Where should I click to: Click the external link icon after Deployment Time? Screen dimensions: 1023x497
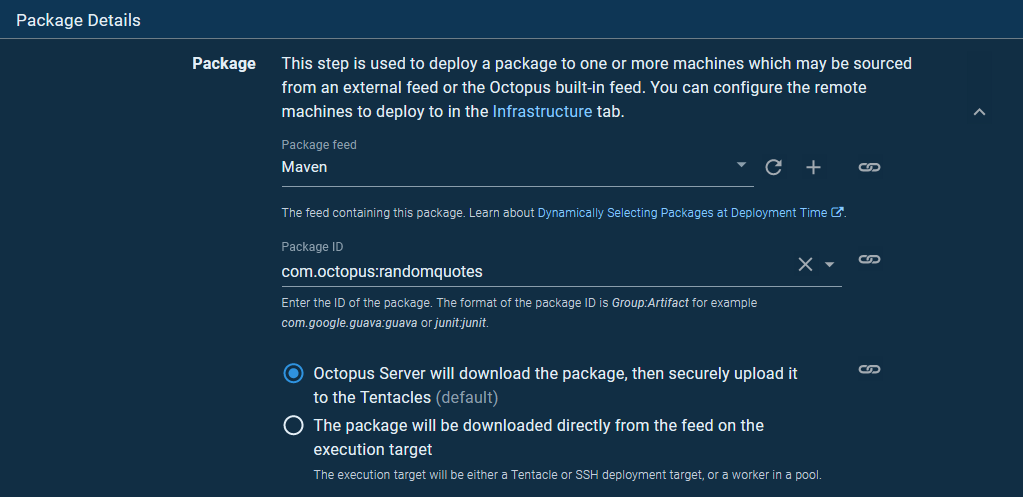point(838,212)
